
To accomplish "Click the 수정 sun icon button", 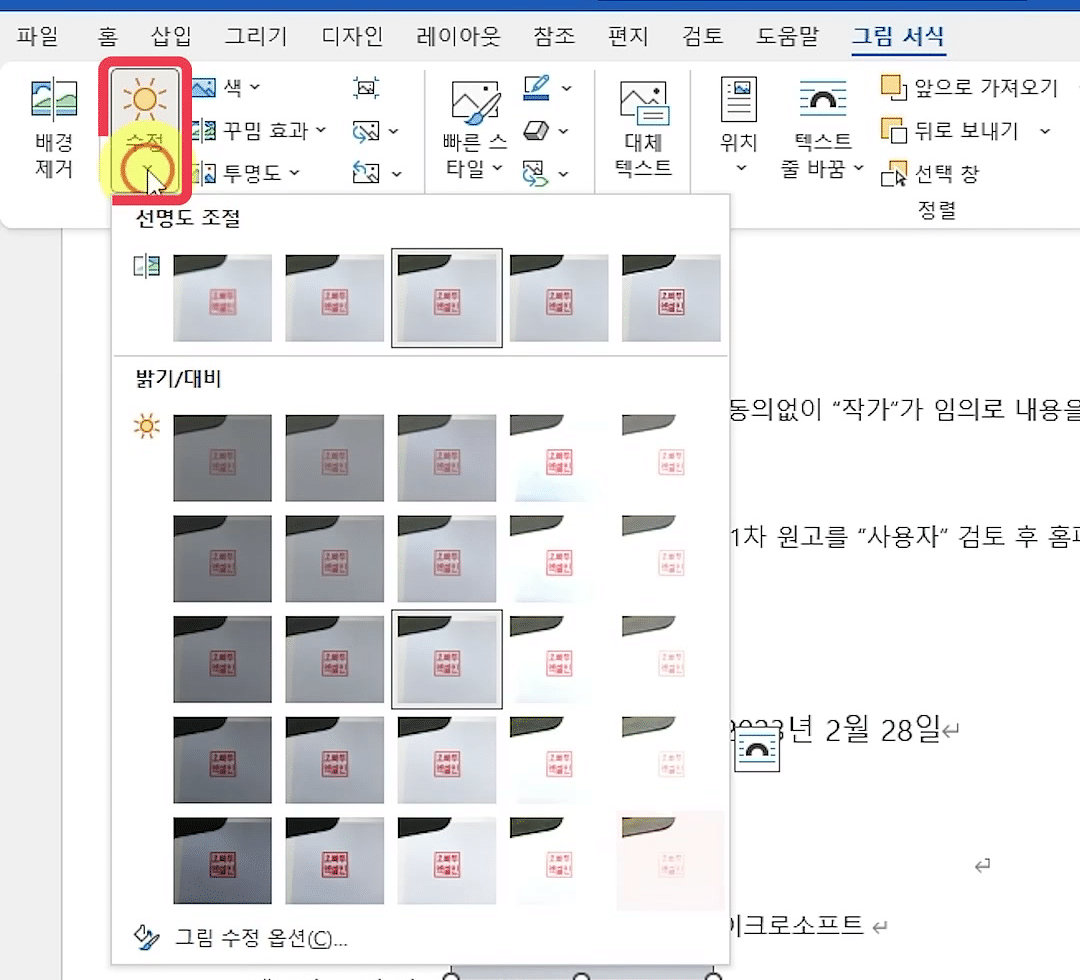I will click(x=145, y=101).
